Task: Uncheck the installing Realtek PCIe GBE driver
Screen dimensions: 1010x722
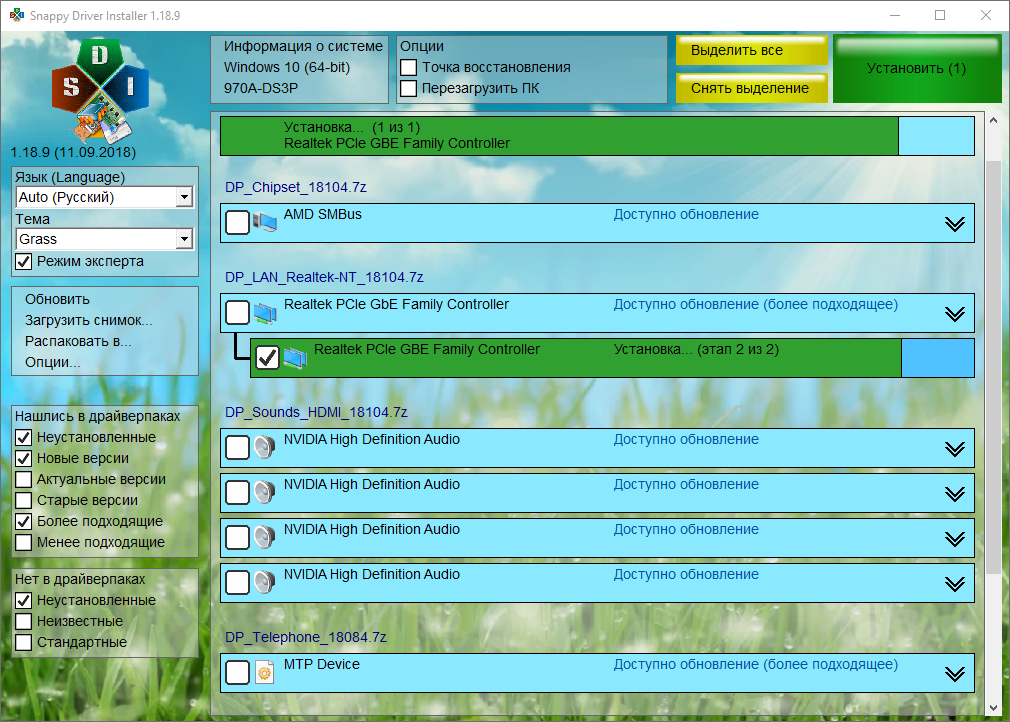Action: pyautogui.click(x=267, y=357)
